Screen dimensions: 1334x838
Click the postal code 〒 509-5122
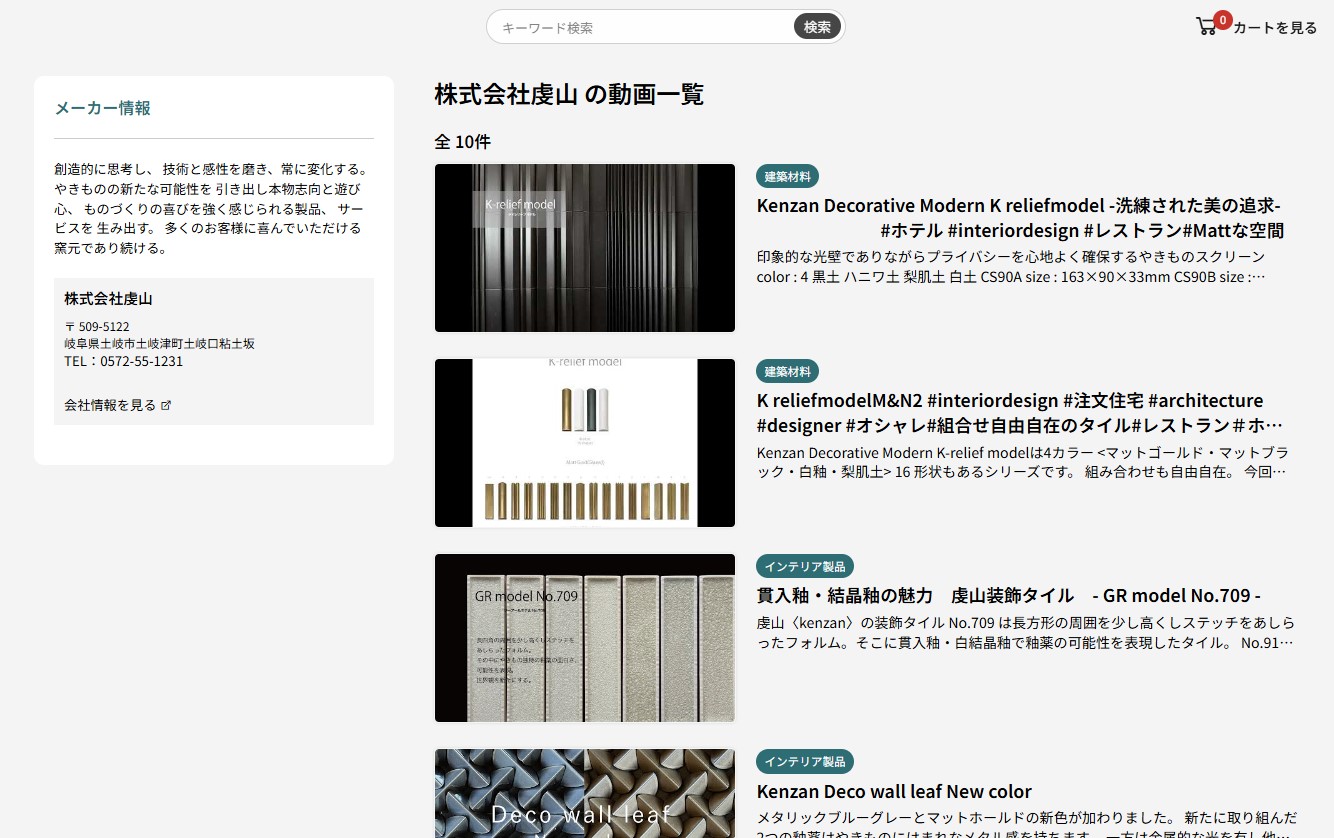[97, 326]
